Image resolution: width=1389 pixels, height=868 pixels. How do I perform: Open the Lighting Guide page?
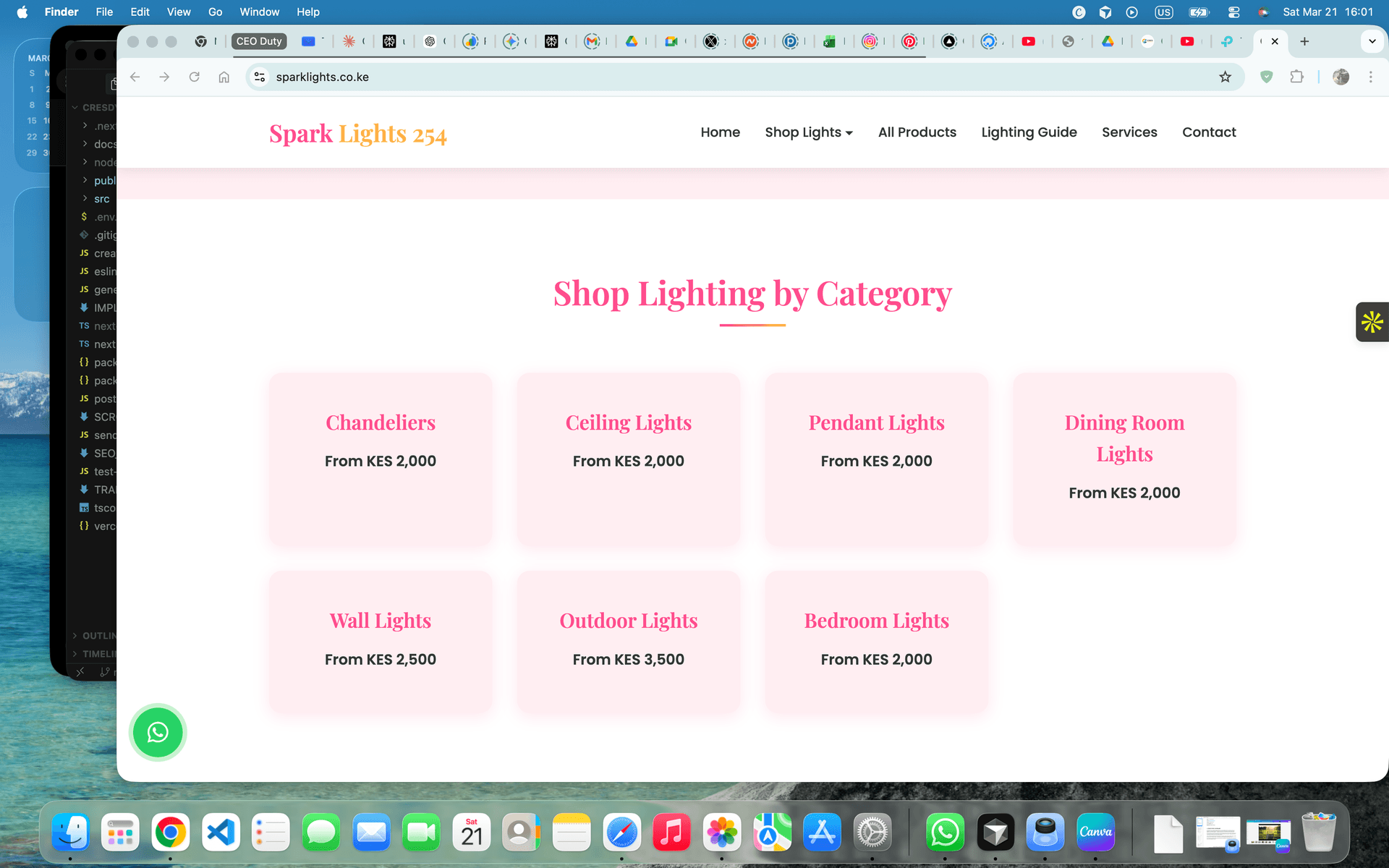pos(1029,132)
